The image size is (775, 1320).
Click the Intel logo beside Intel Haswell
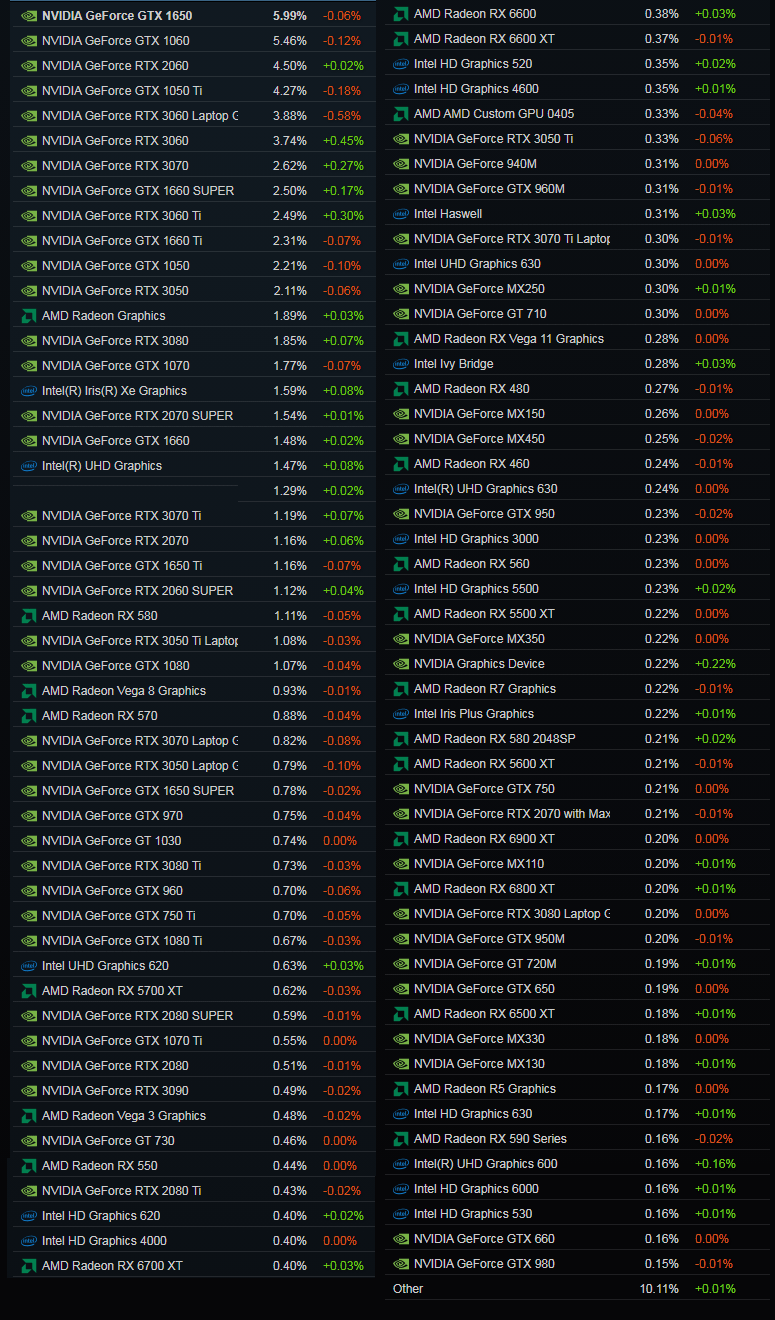tap(401, 214)
